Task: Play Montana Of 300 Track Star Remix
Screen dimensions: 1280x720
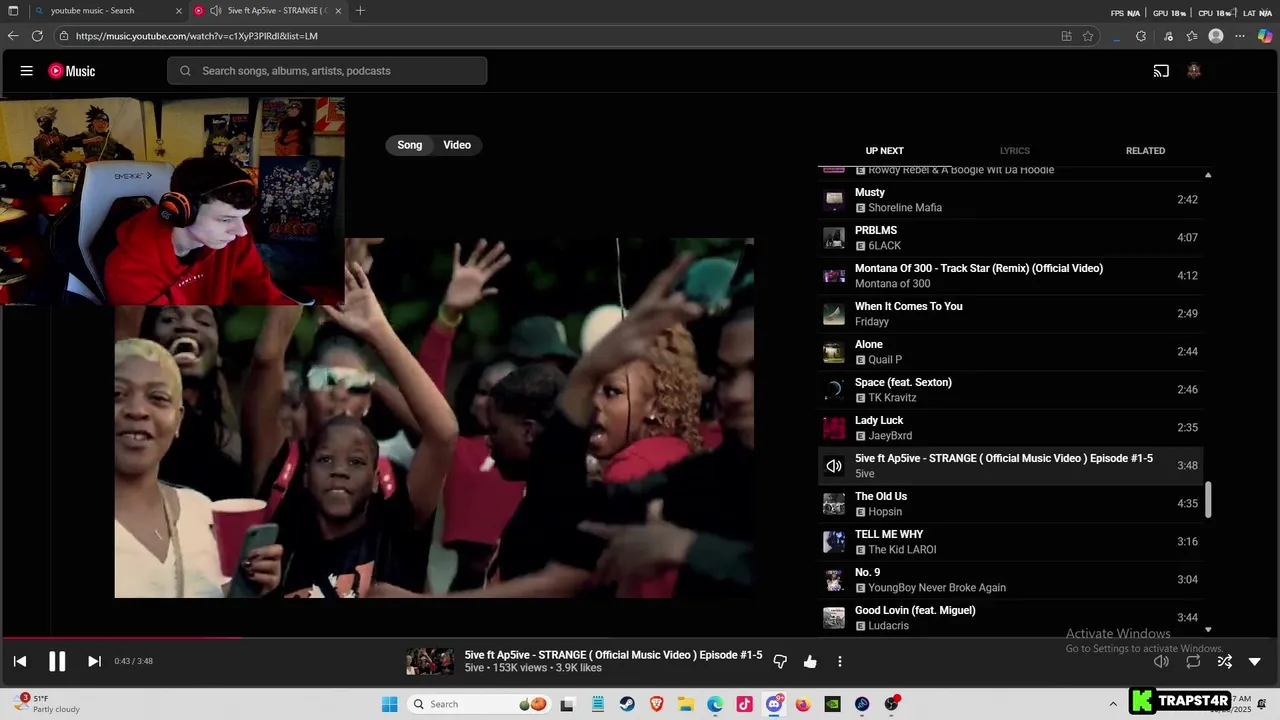Action: click(x=1010, y=276)
